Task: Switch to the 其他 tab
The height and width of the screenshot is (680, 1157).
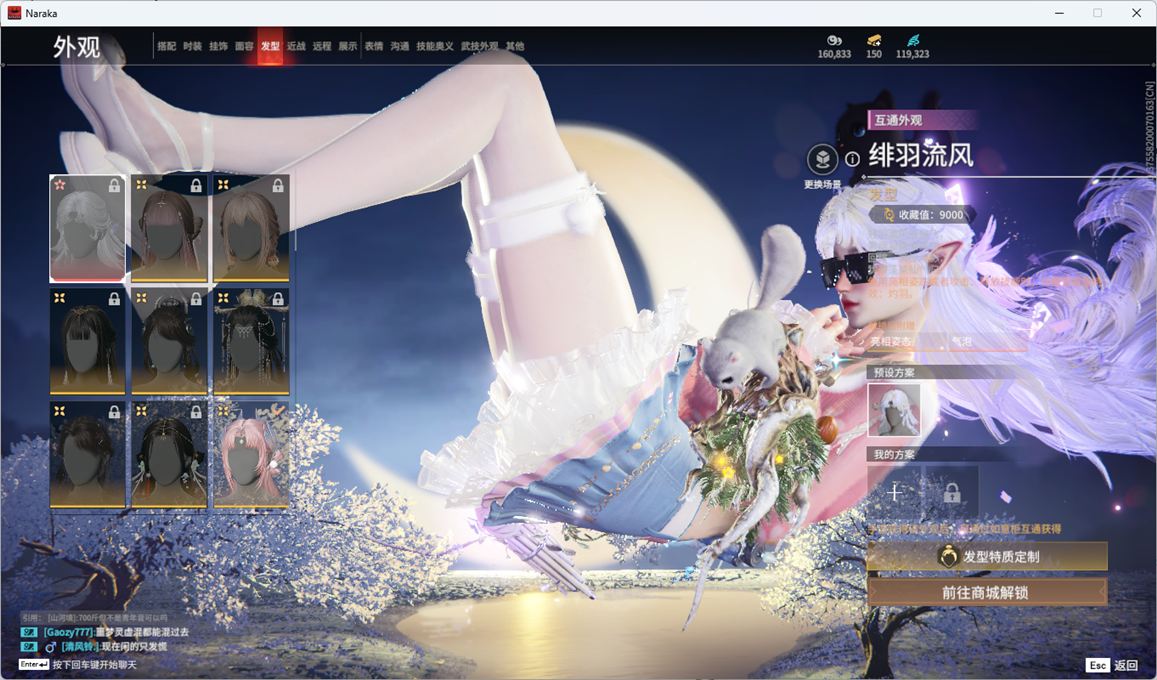Action: (x=515, y=46)
